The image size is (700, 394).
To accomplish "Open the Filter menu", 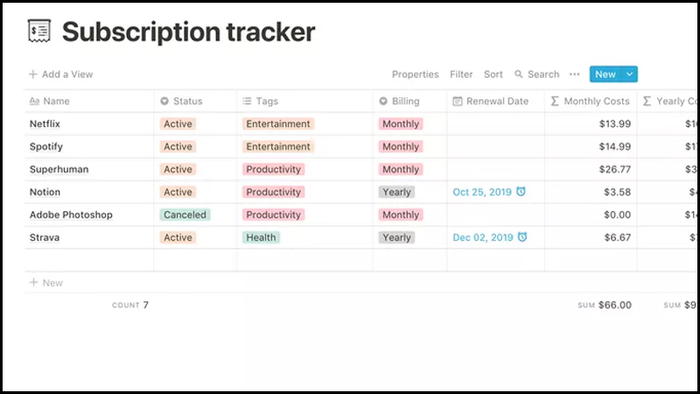I will point(461,74).
